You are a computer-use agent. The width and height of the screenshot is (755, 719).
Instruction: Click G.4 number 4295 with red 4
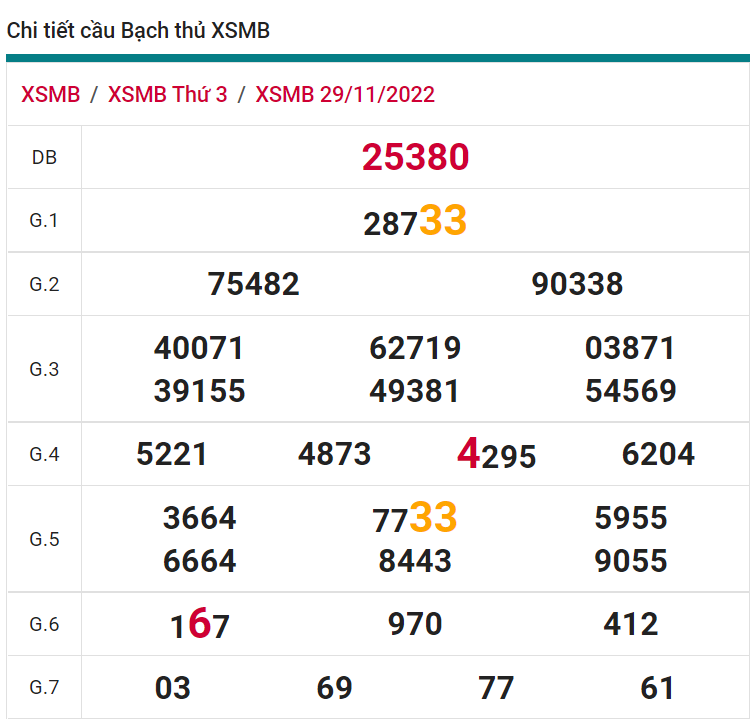(x=496, y=455)
